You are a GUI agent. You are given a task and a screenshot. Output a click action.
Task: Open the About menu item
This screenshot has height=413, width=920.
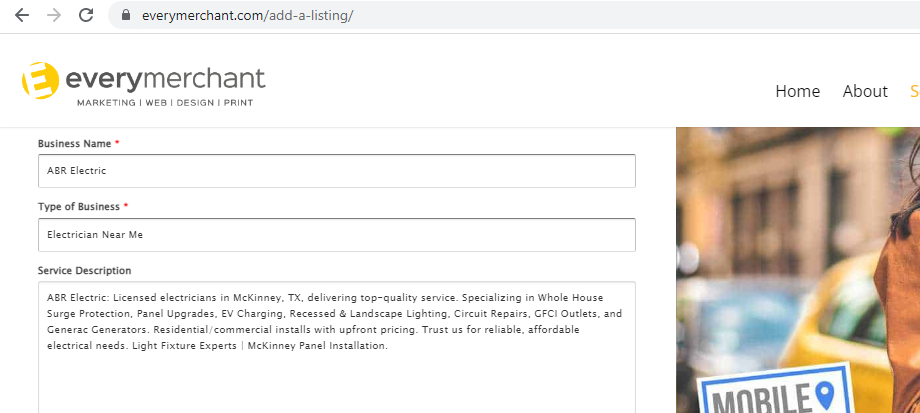click(x=865, y=91)
